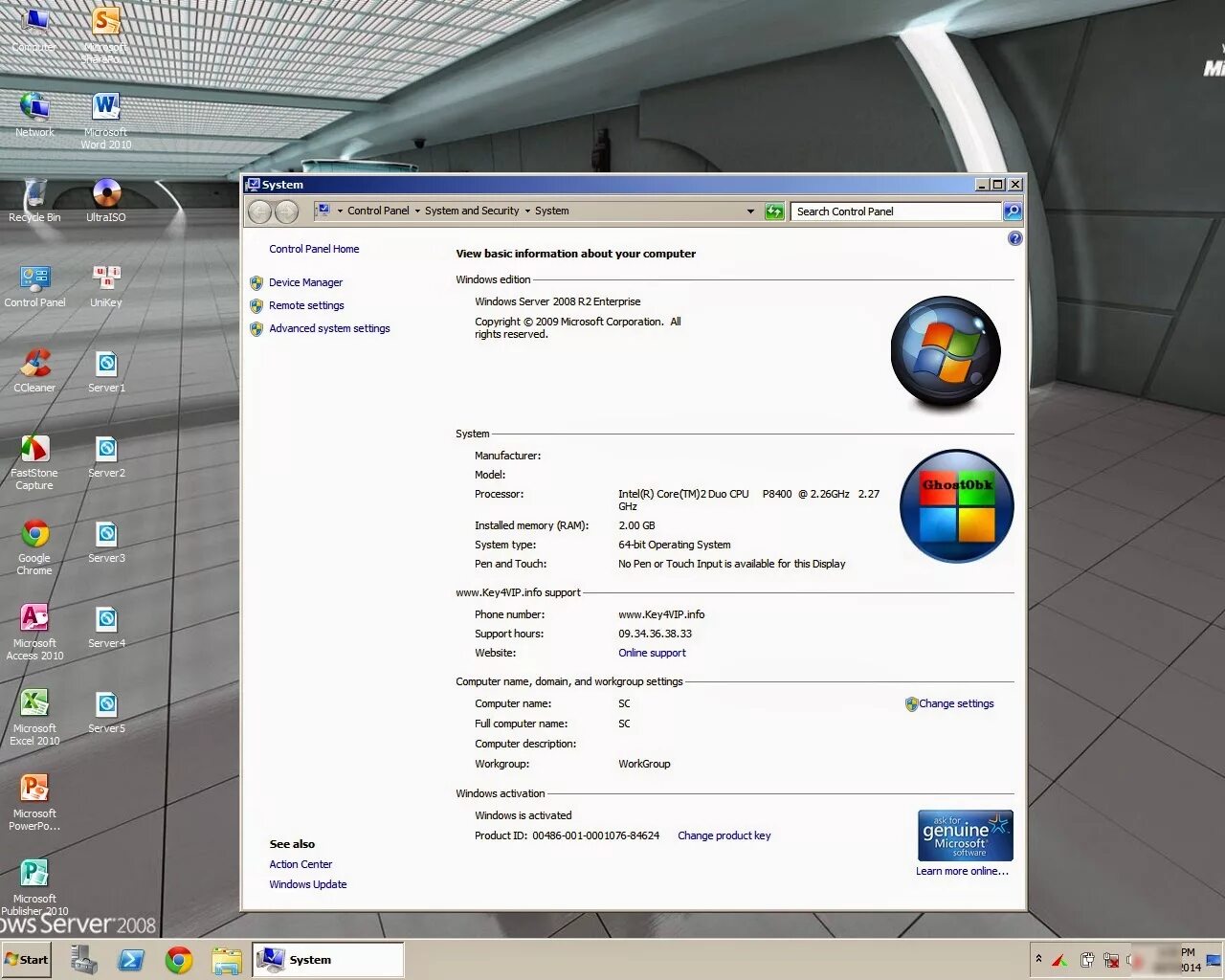The width and height of the screenshot is (1225, 980).
Task: Launch Google Chrome desktop shortcut
Action: click(x=34, y=546)
